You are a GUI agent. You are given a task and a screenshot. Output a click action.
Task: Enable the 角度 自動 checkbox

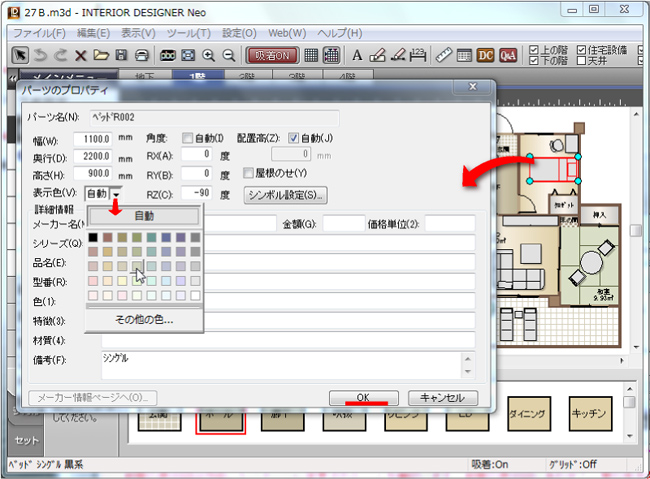click(x=188, y=138)
